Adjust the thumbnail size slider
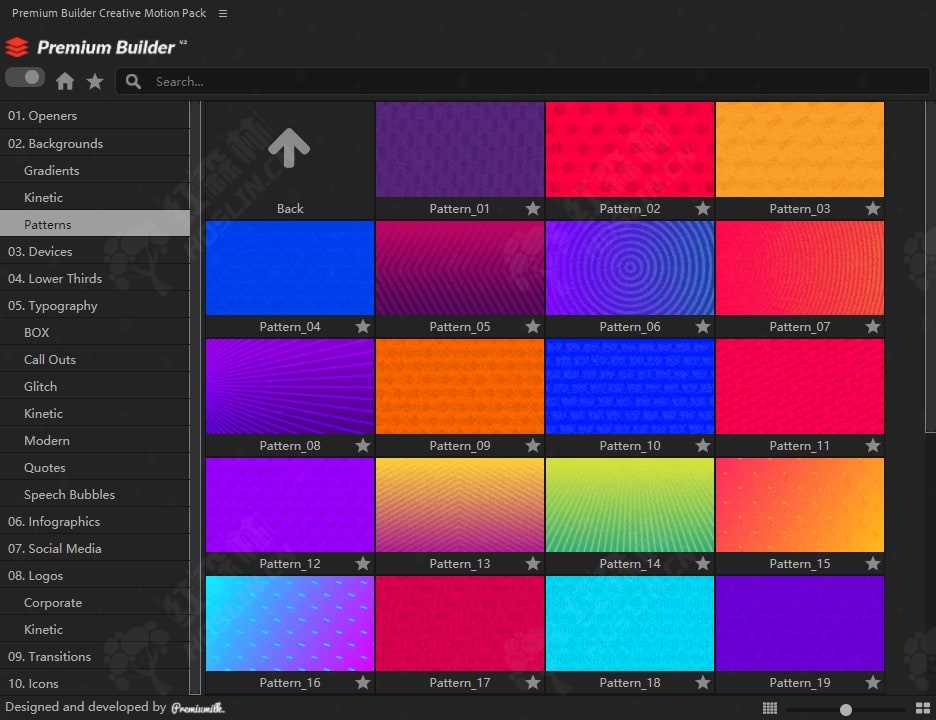The width and height of the screenshot is (936, 720). [846, 709]
